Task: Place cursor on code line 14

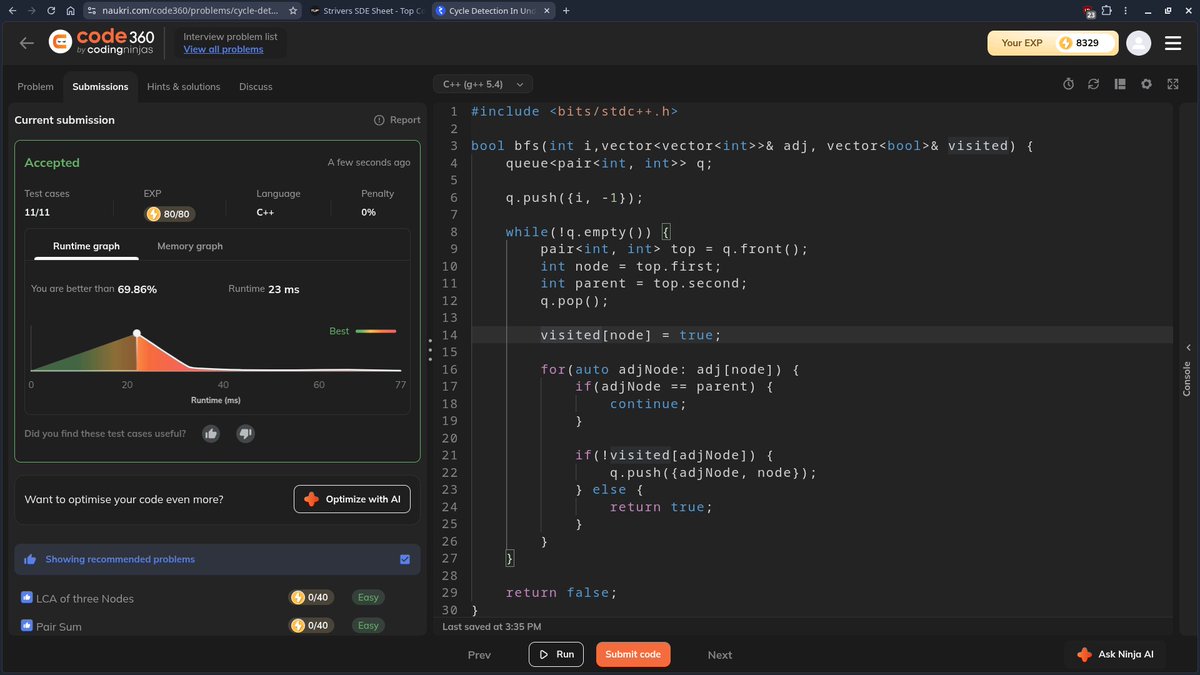Action: (x=820, y=335)
